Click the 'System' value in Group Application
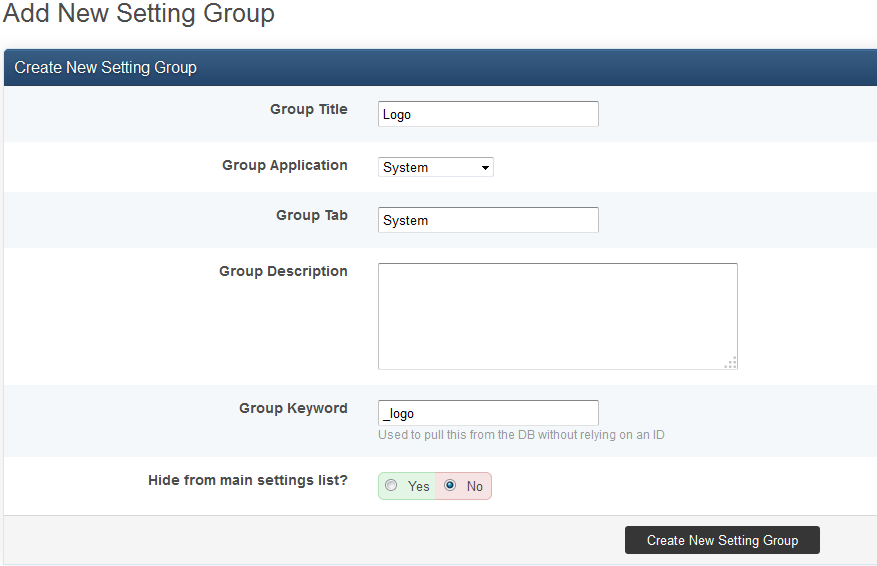Image resolution: width=877 pixels, height=566 pixels. 406,168
